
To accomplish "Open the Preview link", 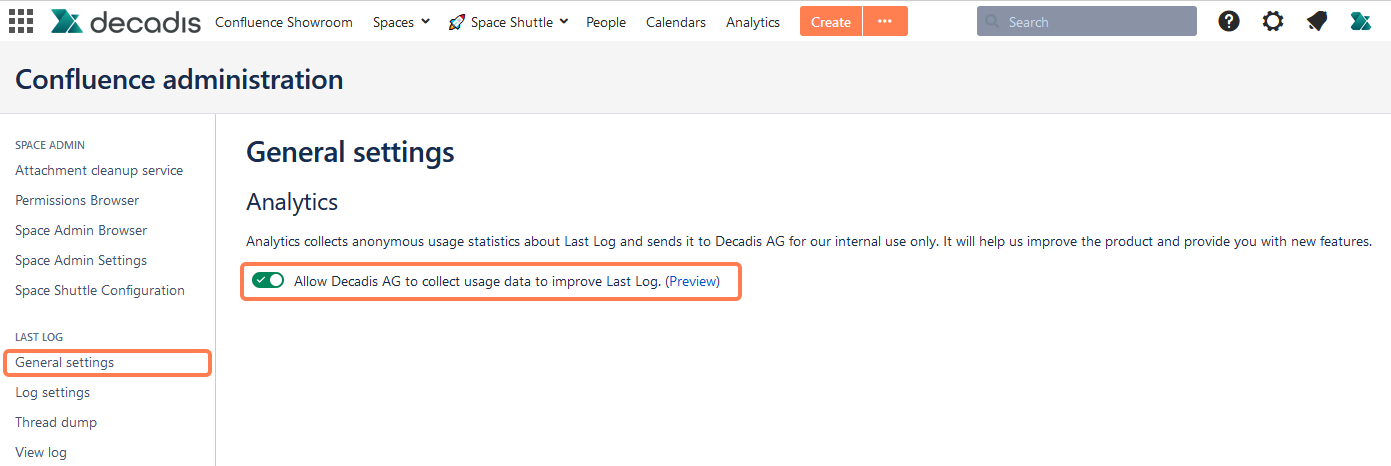I will (692, 281).
